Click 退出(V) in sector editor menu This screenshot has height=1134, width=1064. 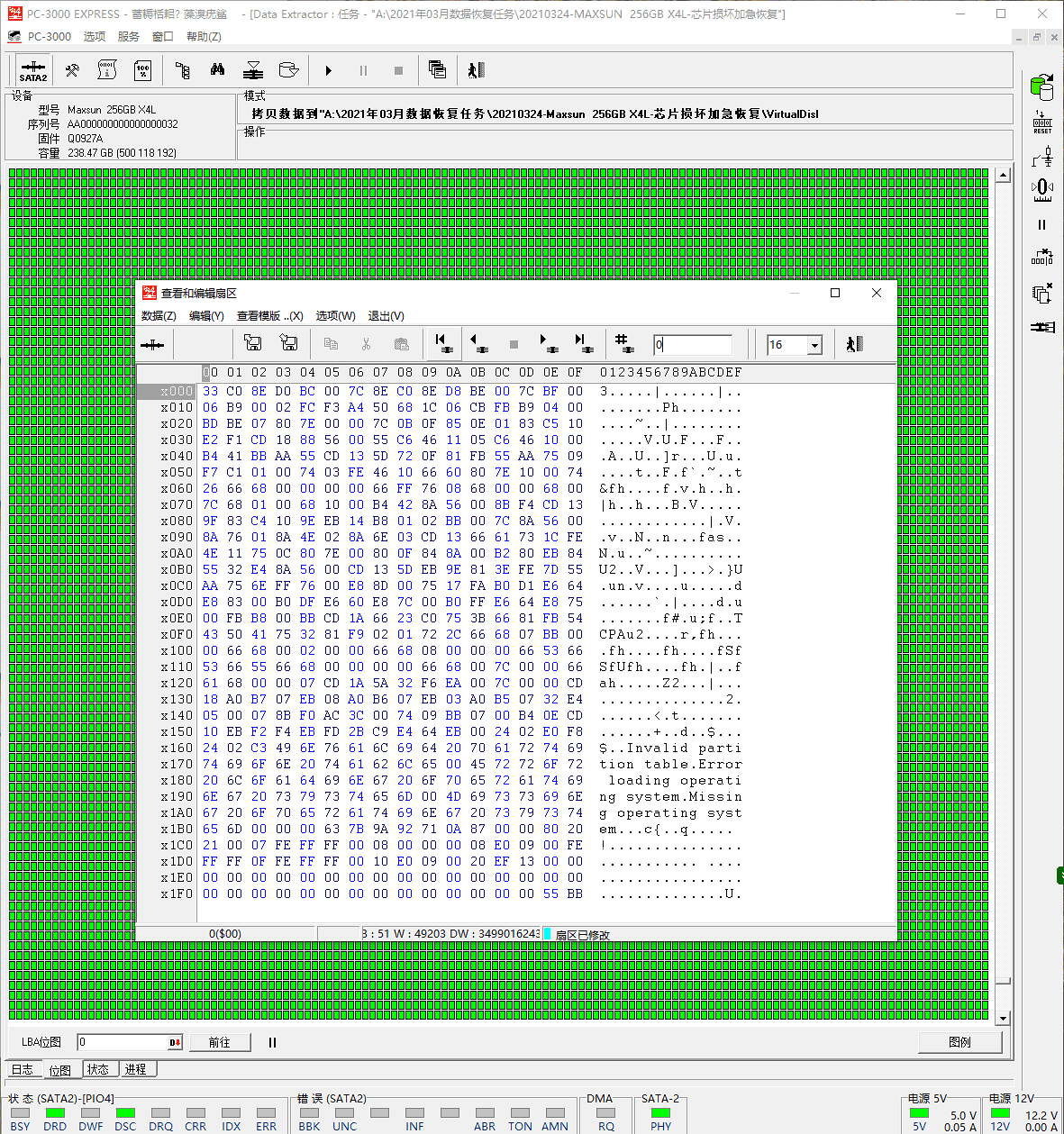pos(386,316)
